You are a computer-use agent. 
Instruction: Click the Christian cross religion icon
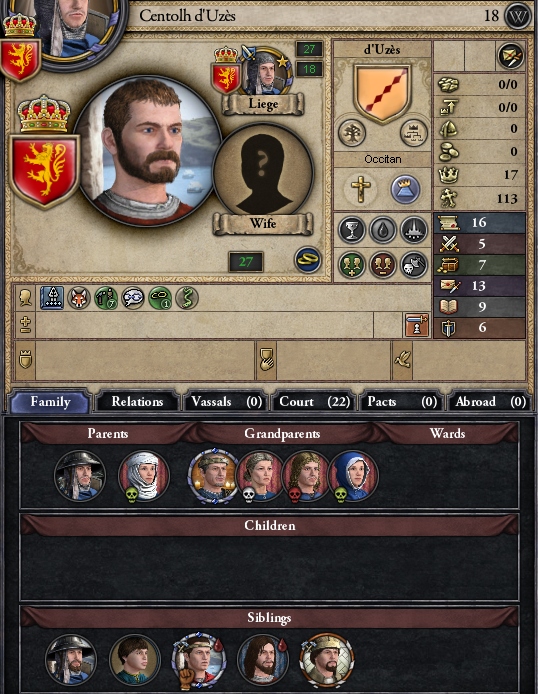pos(361,189)
